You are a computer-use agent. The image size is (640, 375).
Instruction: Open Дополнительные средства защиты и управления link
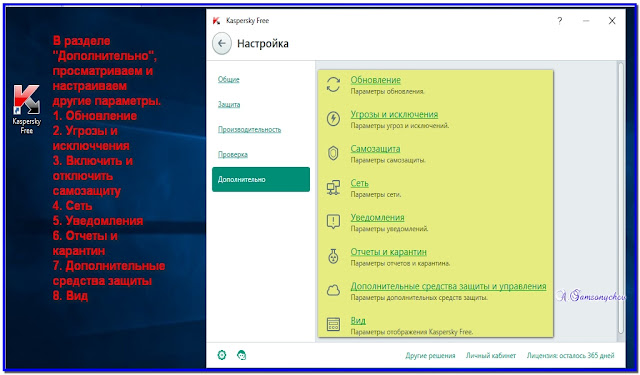click(448, 286)
